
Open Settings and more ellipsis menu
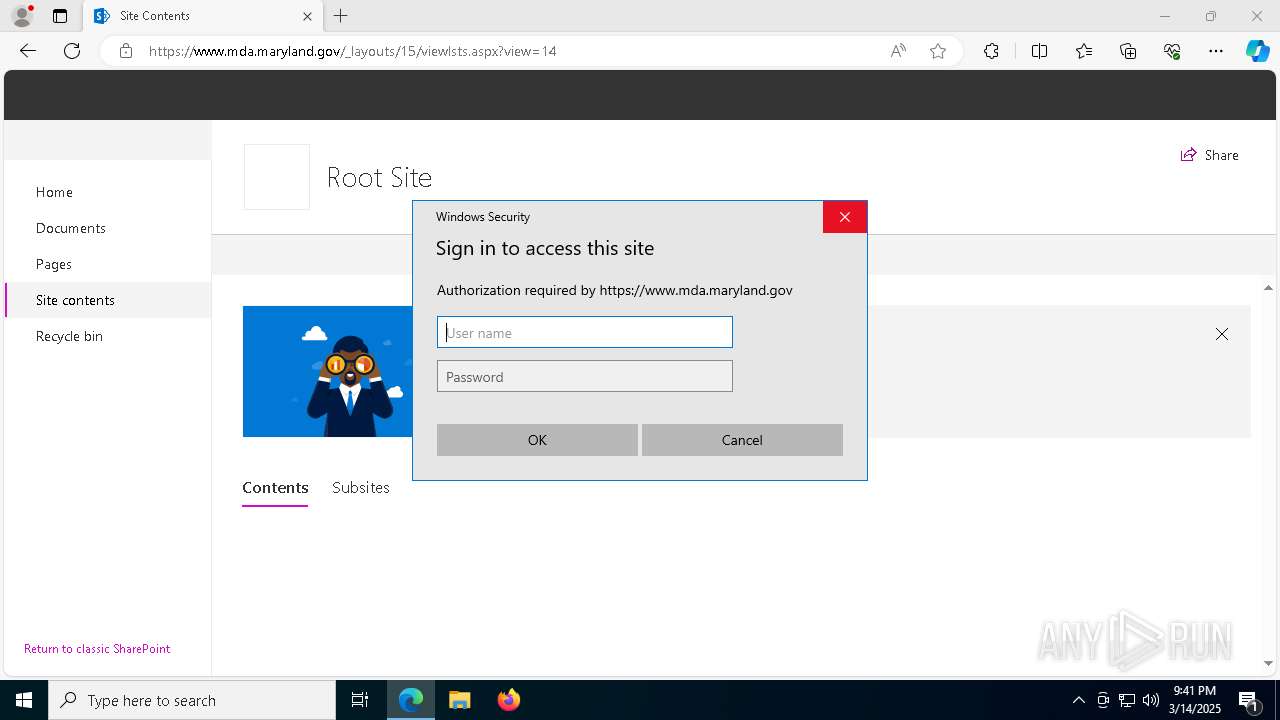pyautogui.click(x=1216, y=51)
